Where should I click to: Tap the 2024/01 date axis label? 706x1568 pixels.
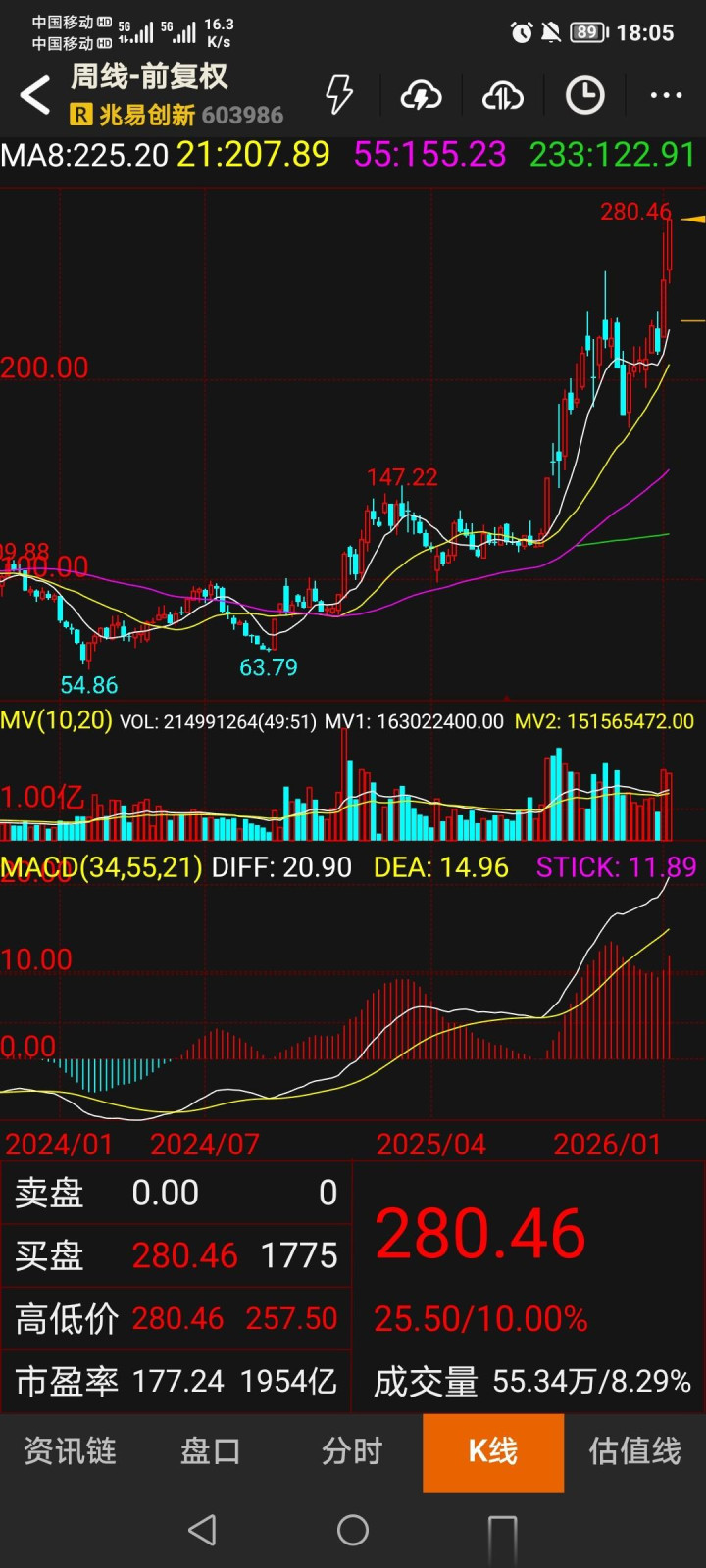[59, 1144]
